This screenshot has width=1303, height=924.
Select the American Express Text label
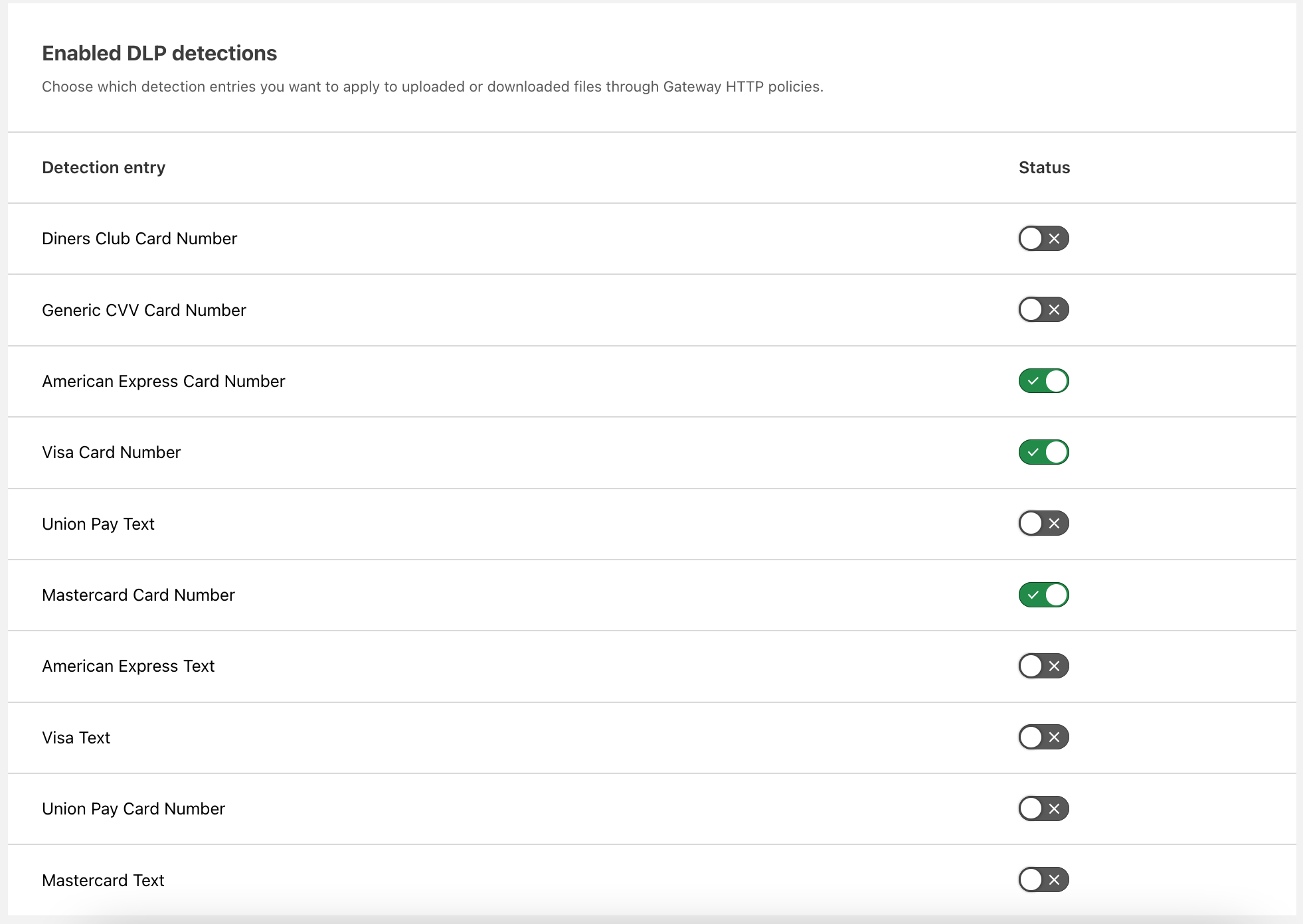click(x=128, y=666)
